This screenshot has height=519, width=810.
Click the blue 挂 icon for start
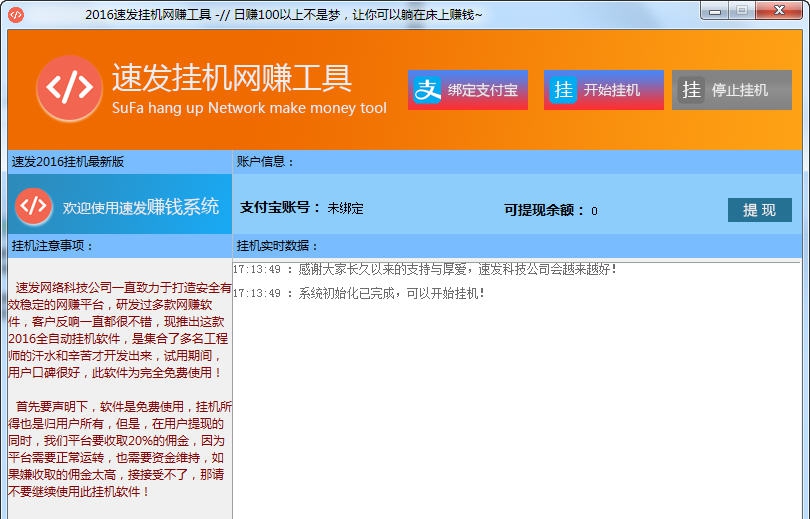pyautogui.click(x=563, y=90)
